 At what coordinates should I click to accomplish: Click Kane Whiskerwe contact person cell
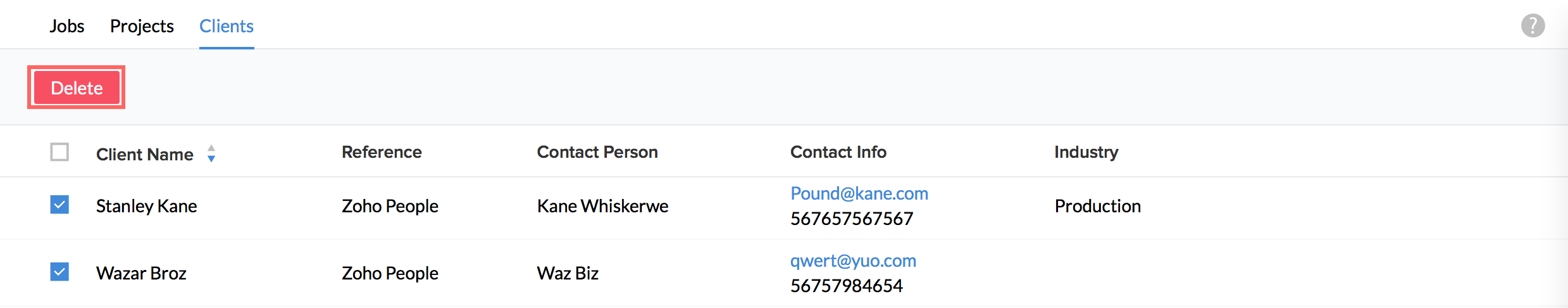click(x=602, y=206)
